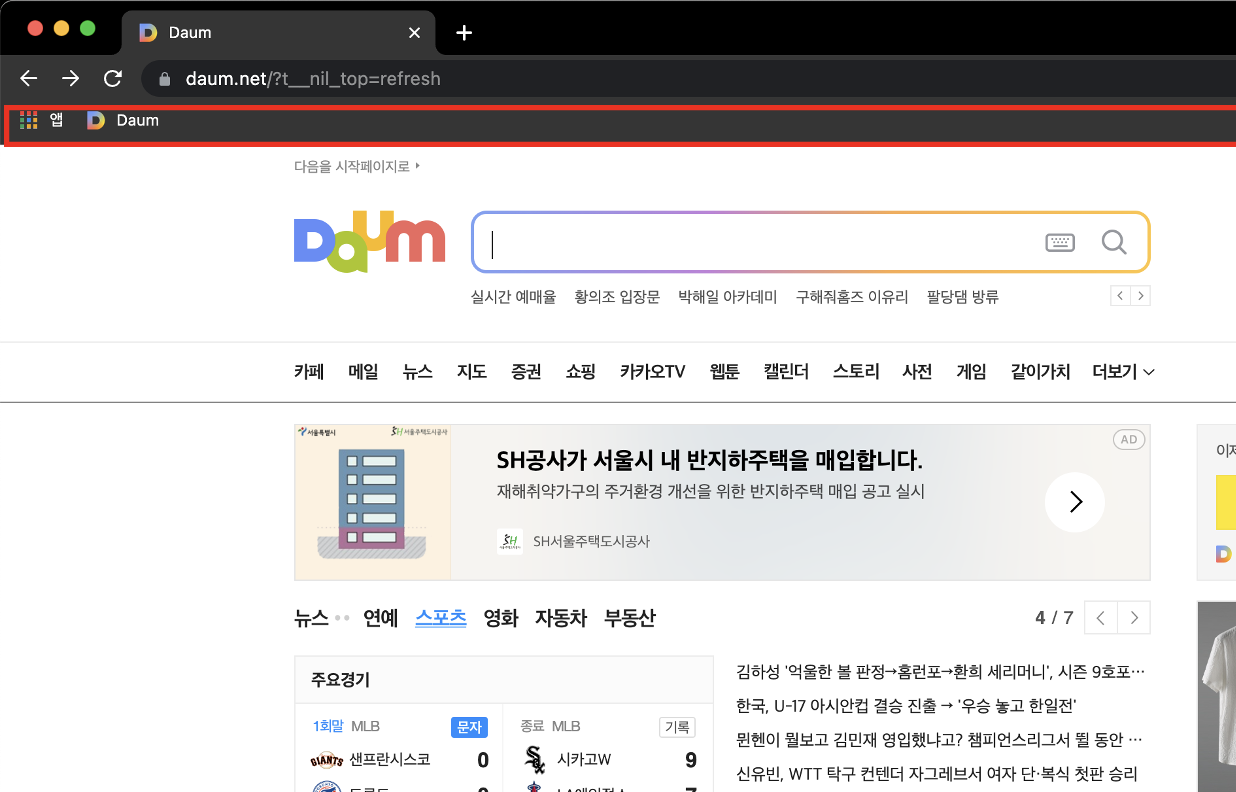Select trending term '실시간 예매율'
Viewport: 1236px width, 792px height.
[513, 297]
